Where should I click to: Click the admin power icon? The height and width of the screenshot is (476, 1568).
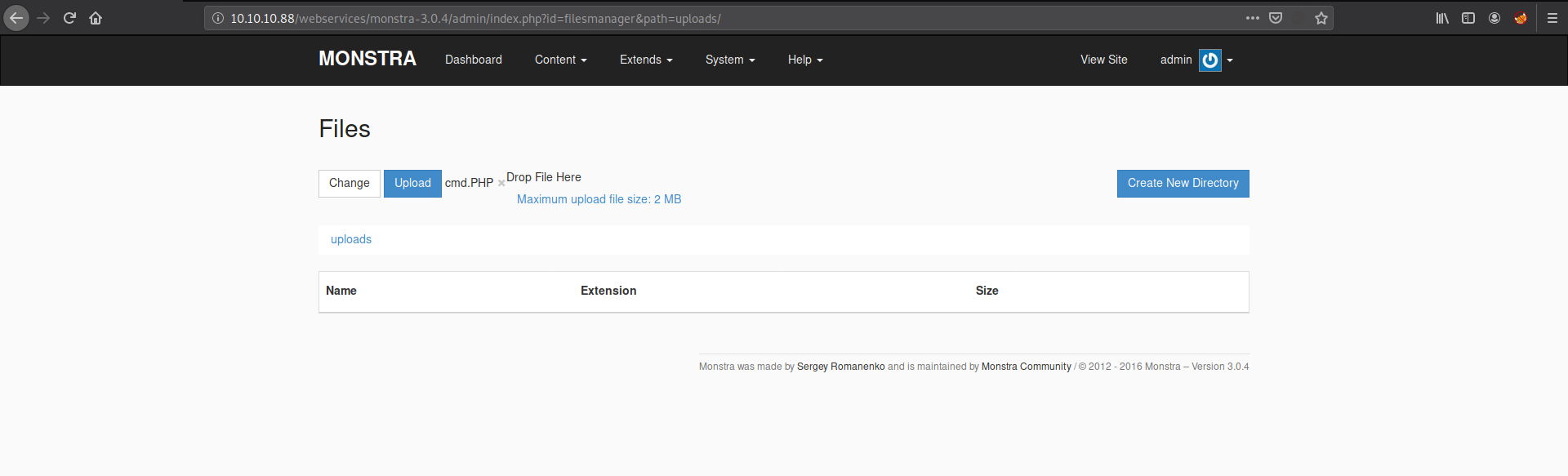1210,60
